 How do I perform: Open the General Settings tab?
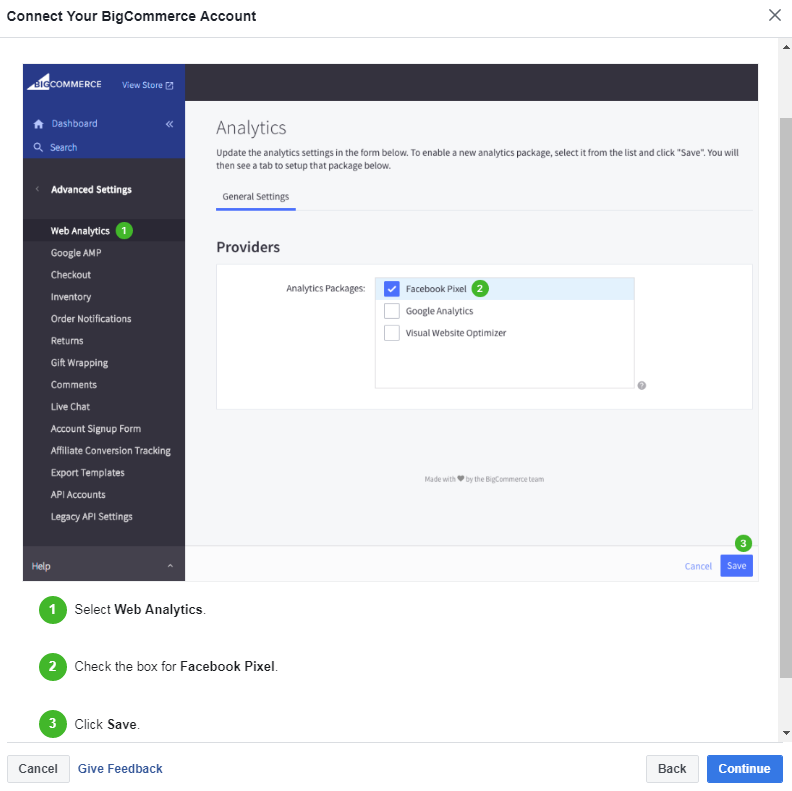[256, 196]
